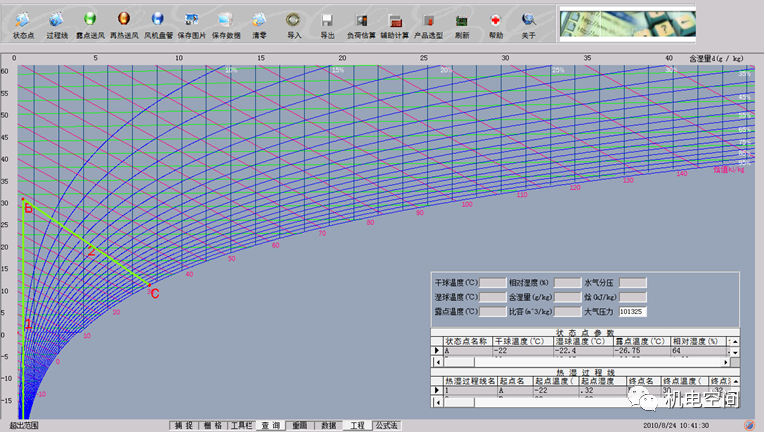
Task: Click the 相对湿度 column header in state table
Action: pos(698,341)
